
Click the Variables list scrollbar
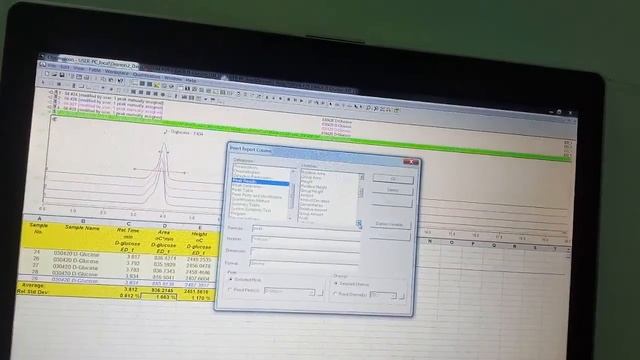[361, 200]
